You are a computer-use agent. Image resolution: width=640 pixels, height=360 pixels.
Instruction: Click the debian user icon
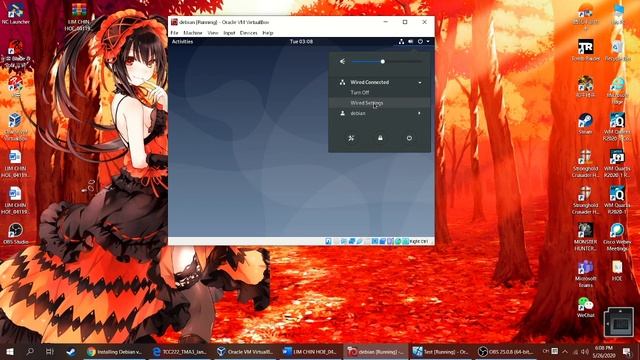(342, 113)
